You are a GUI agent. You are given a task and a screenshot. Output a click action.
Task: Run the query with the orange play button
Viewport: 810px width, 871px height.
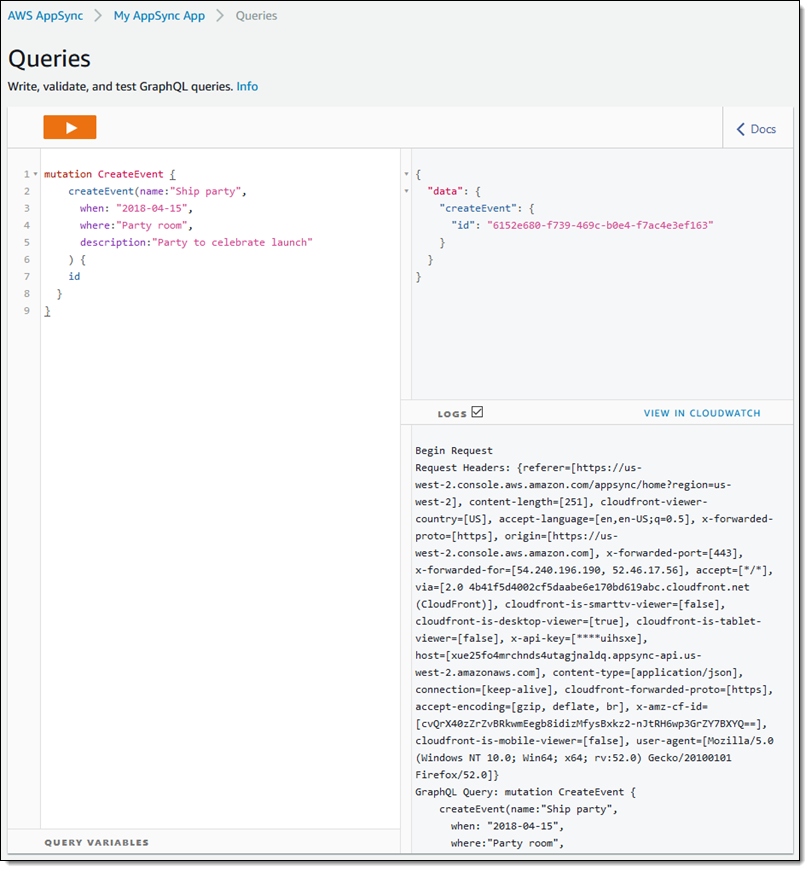pos(70,128)
